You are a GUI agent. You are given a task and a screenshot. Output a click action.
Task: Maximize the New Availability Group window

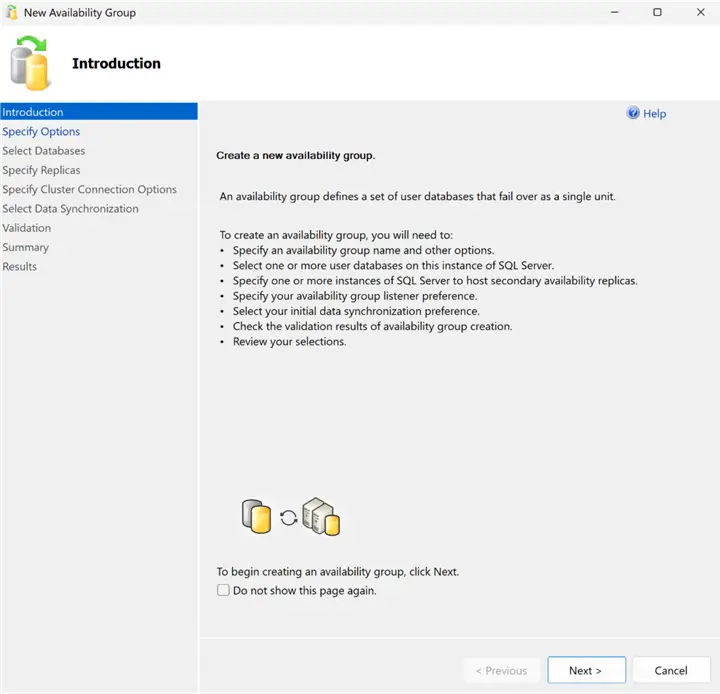coord(657,12)
